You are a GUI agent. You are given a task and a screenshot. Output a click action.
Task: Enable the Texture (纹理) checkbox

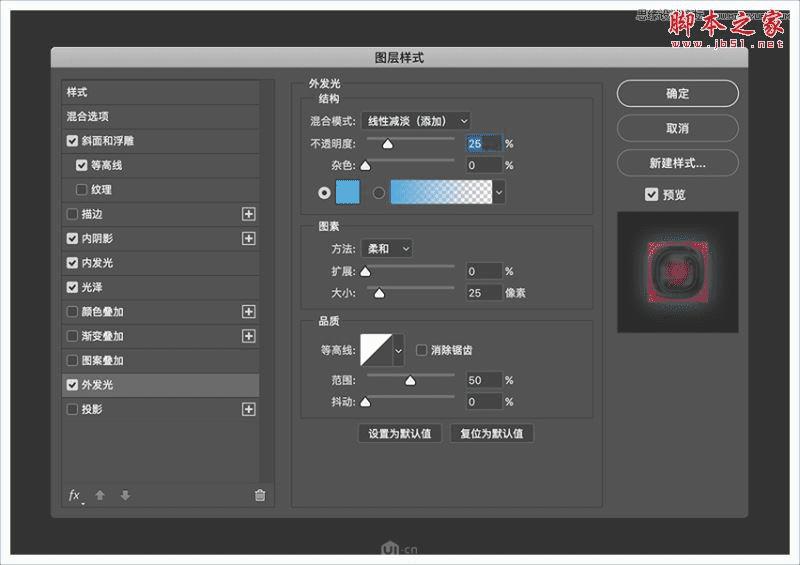(82, 189)
